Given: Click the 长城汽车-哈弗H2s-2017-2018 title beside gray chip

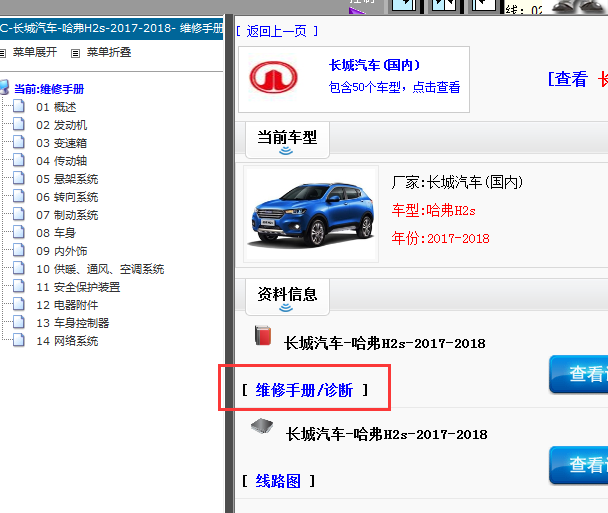Looking at the screenshot, I should pos(387,435).
